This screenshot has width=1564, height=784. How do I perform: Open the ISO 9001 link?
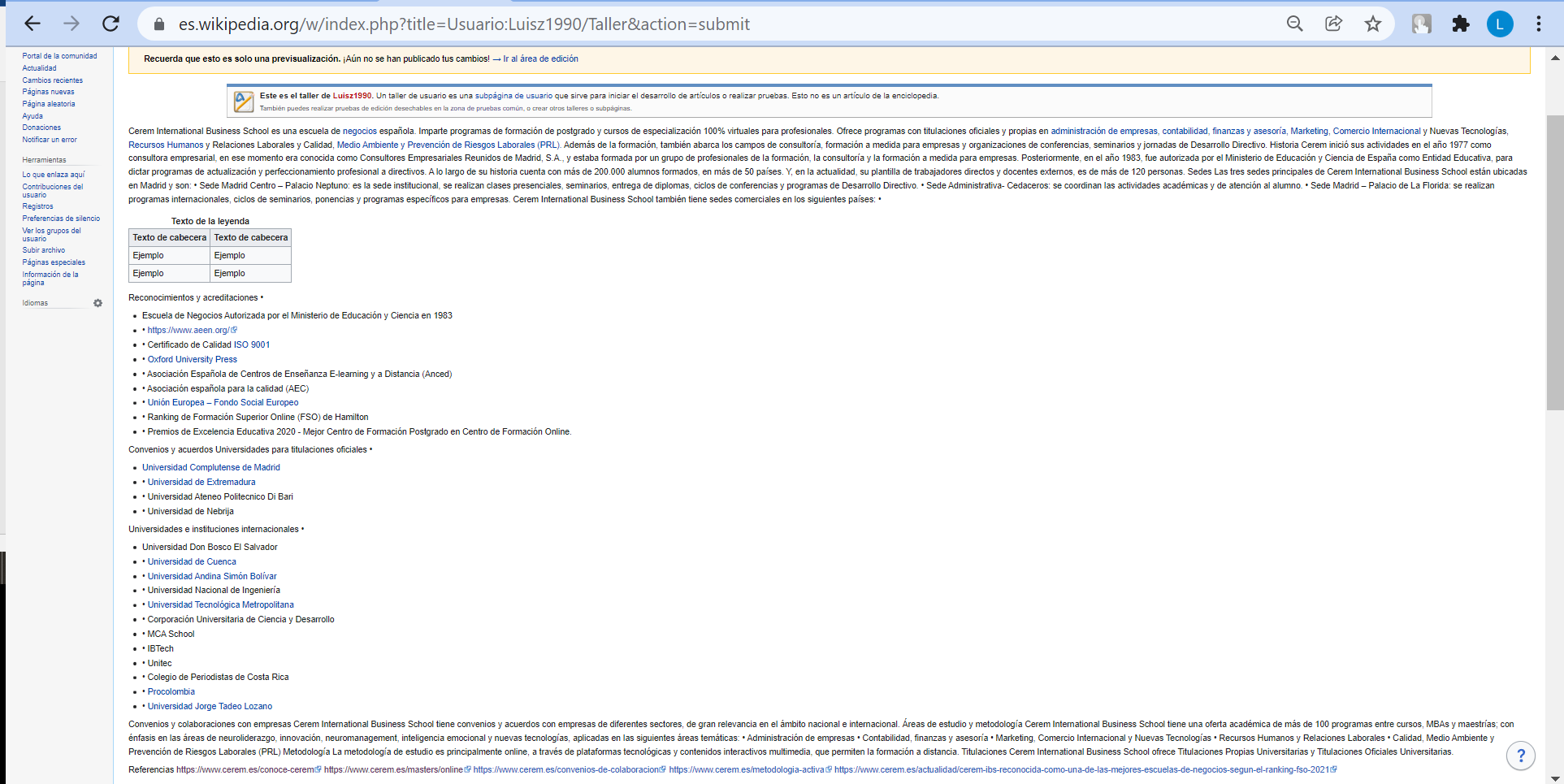pyautogui.click(x=252, y=344)
